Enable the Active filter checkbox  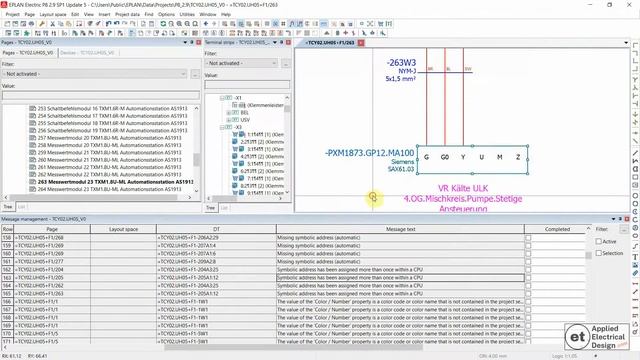tap(598, 241)
